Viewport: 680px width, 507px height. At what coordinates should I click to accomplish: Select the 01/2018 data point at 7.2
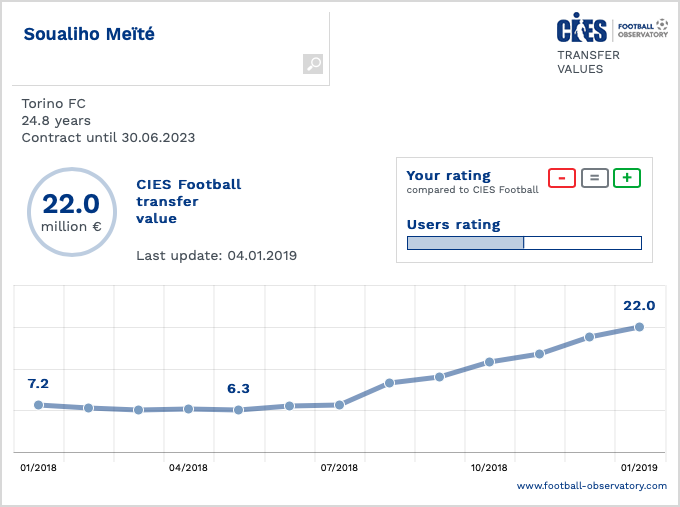(x=38, y=405)
